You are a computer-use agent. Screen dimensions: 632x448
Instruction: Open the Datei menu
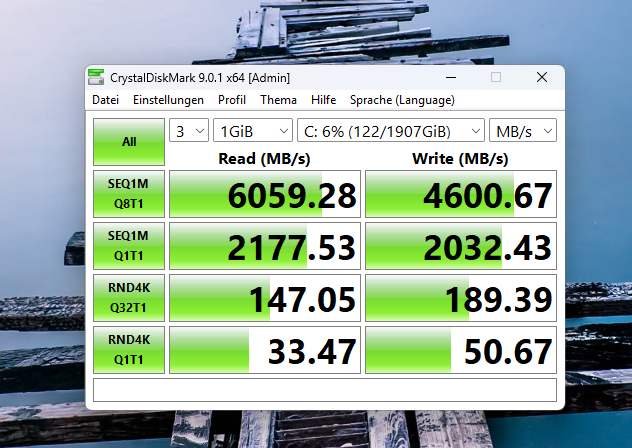[106, 100]
